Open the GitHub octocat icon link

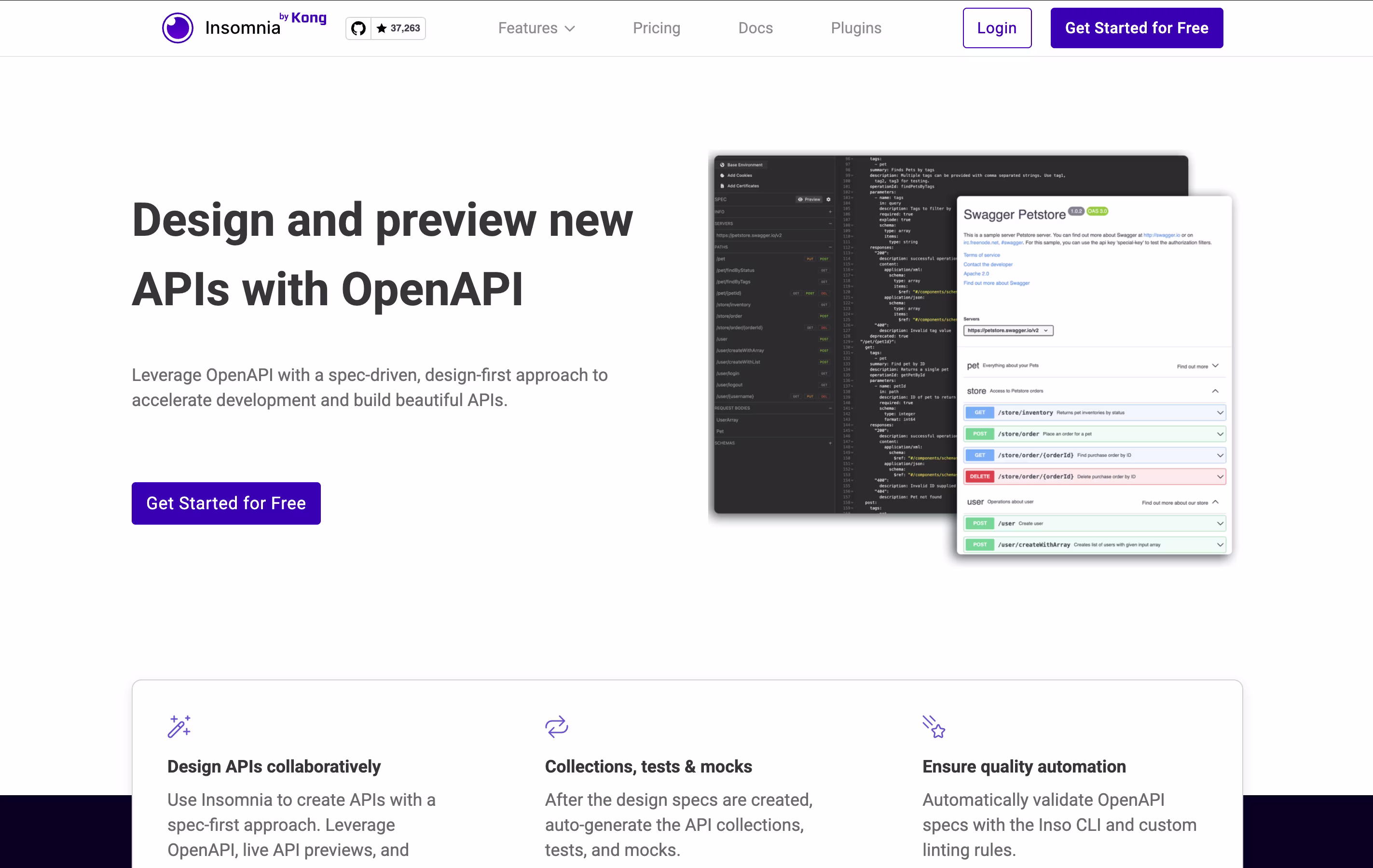(x=358, y=28)
